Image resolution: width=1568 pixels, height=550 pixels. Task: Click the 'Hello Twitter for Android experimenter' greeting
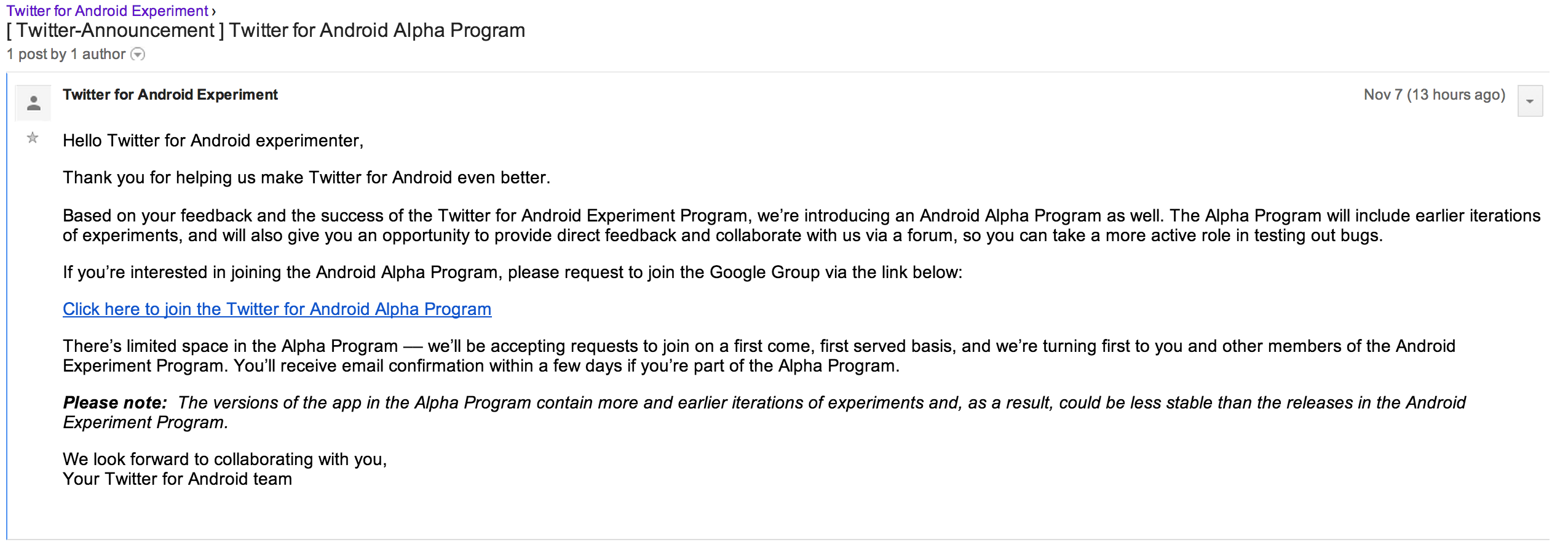click(x=213, y=141)
